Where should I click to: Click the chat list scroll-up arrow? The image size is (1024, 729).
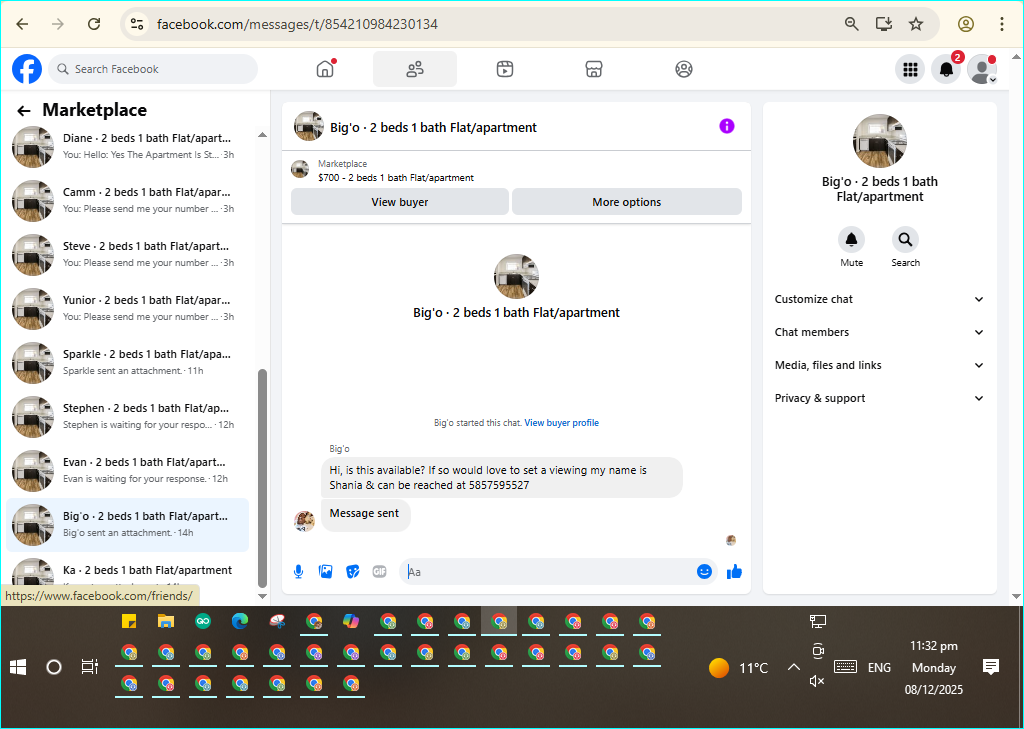(263, 135)
